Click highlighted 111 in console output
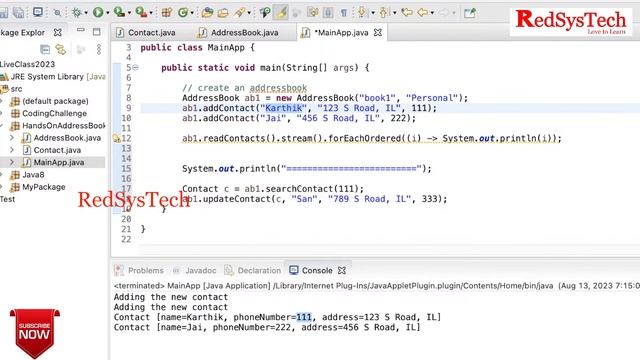 click(304, 317)
